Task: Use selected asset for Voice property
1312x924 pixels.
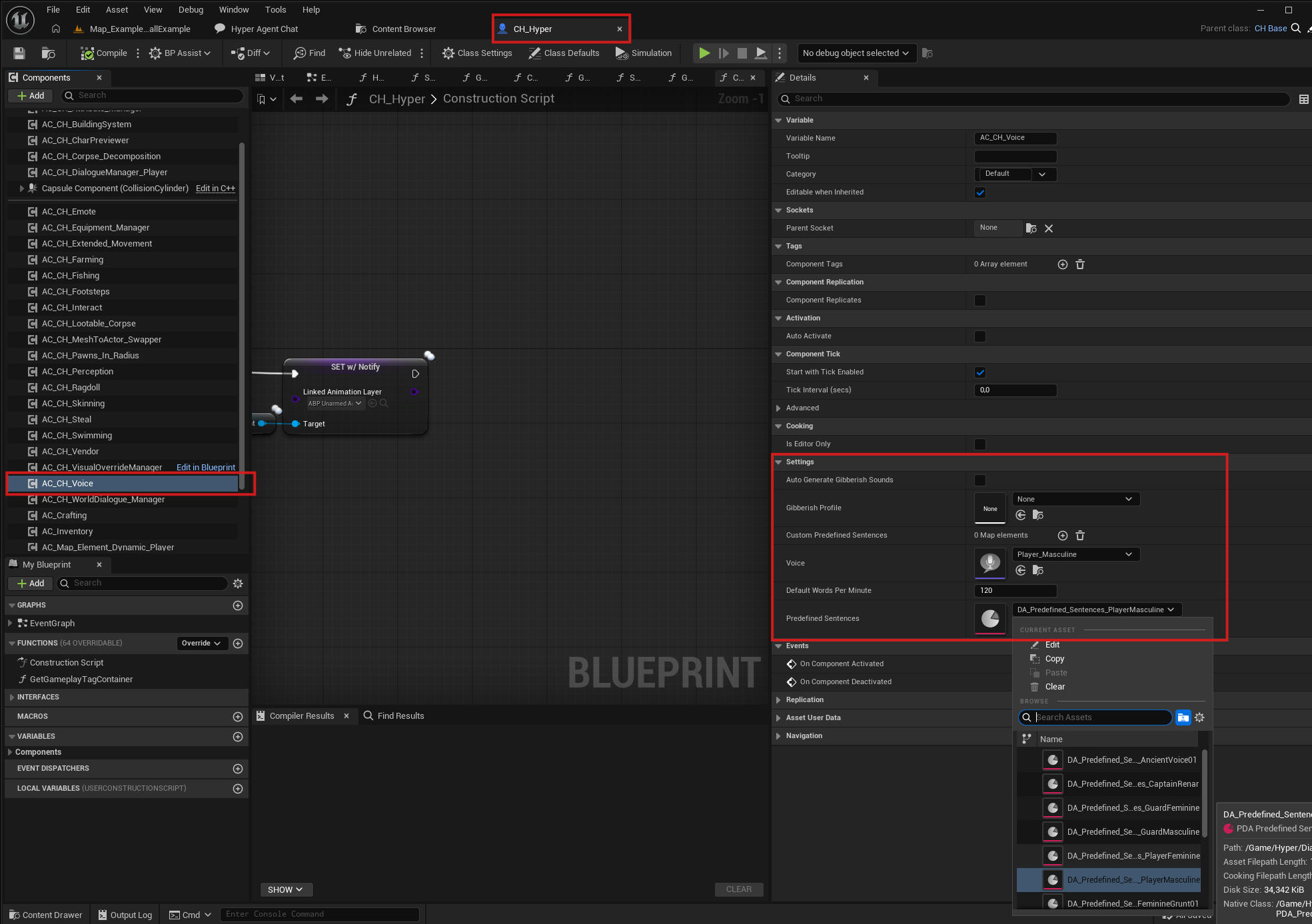Action: (x=1020, y=570)
